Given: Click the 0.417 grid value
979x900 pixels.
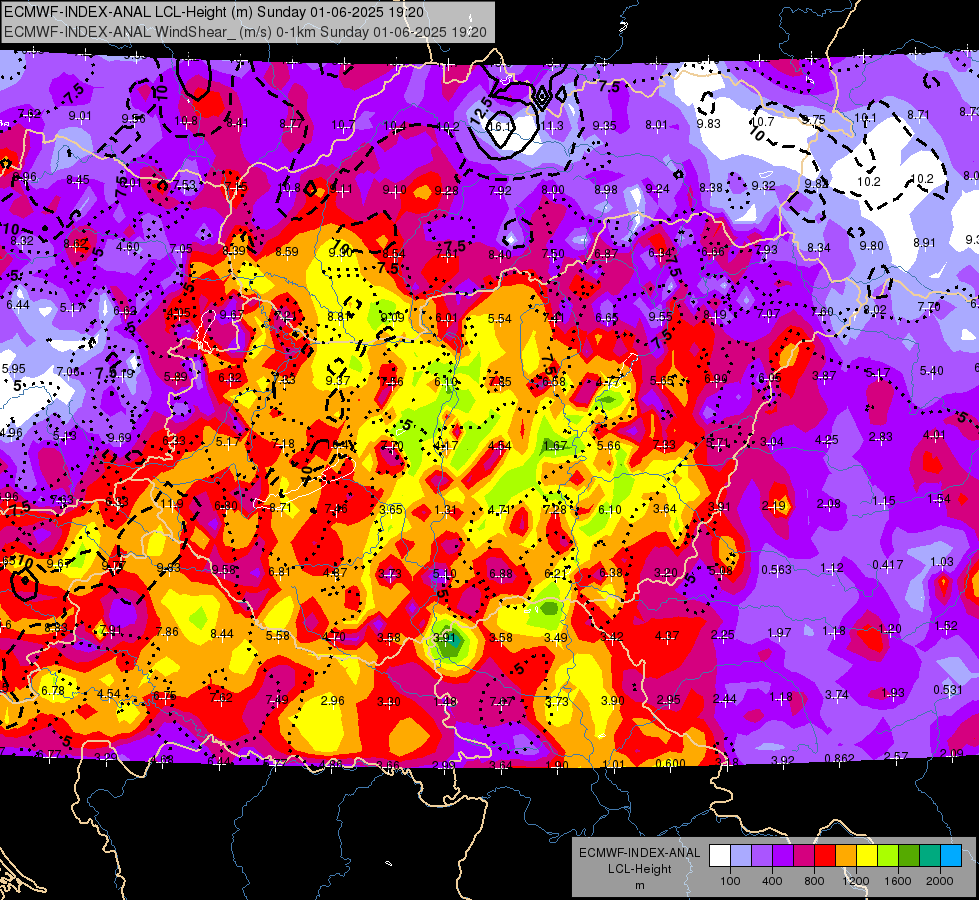Looking at the screenshot, I should coord(887,565).
